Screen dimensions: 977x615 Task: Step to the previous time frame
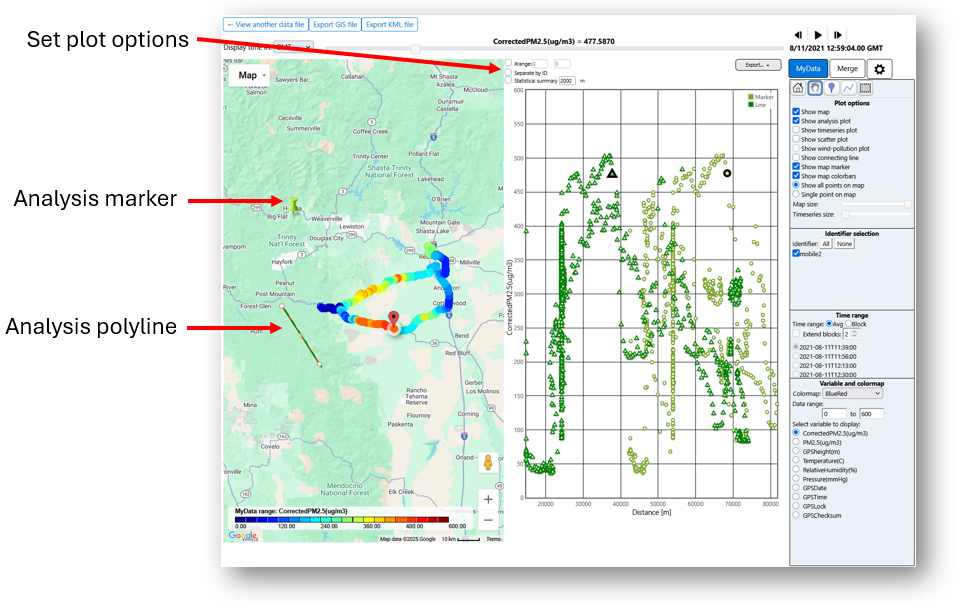tap(798, 34)
